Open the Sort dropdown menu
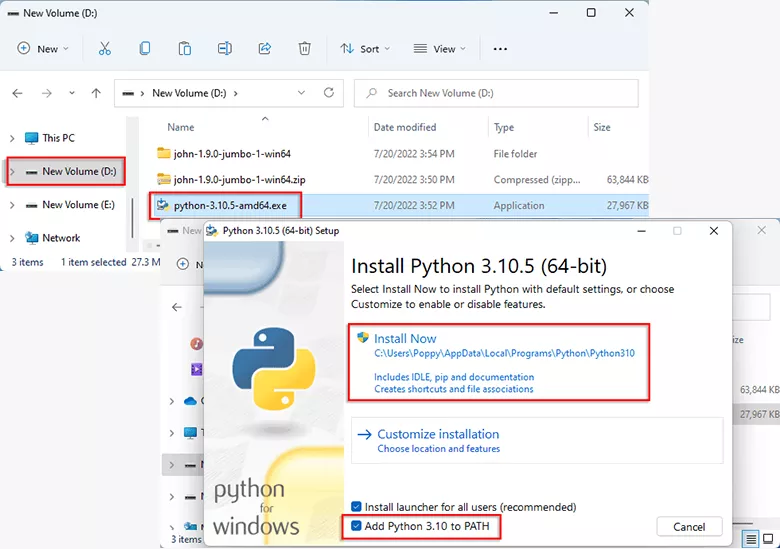Image resolution: width=780 pixels, height=549 pixels. (x=364, y=48)
